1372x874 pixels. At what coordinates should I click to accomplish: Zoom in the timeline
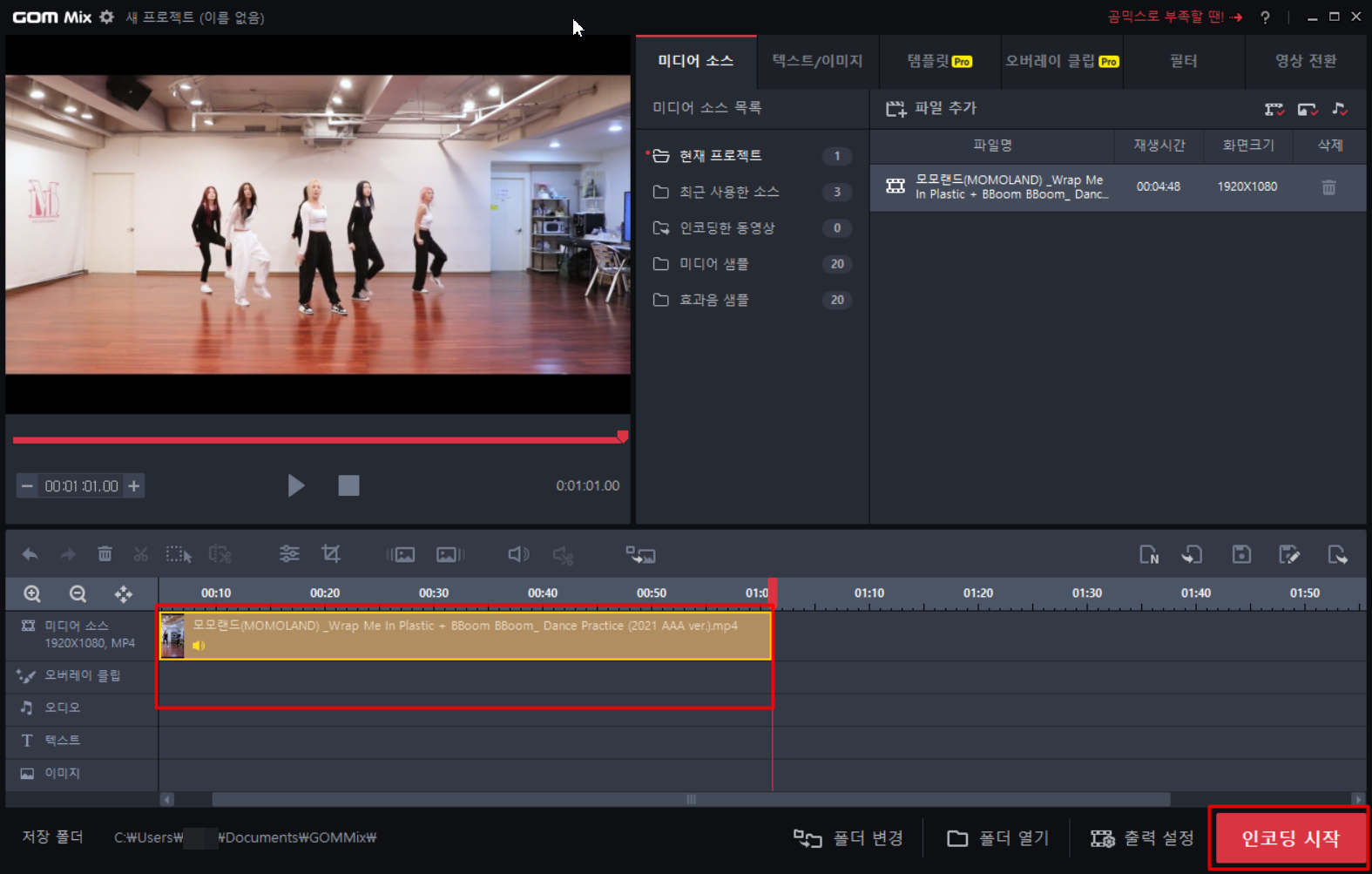(x=32, y=593)
